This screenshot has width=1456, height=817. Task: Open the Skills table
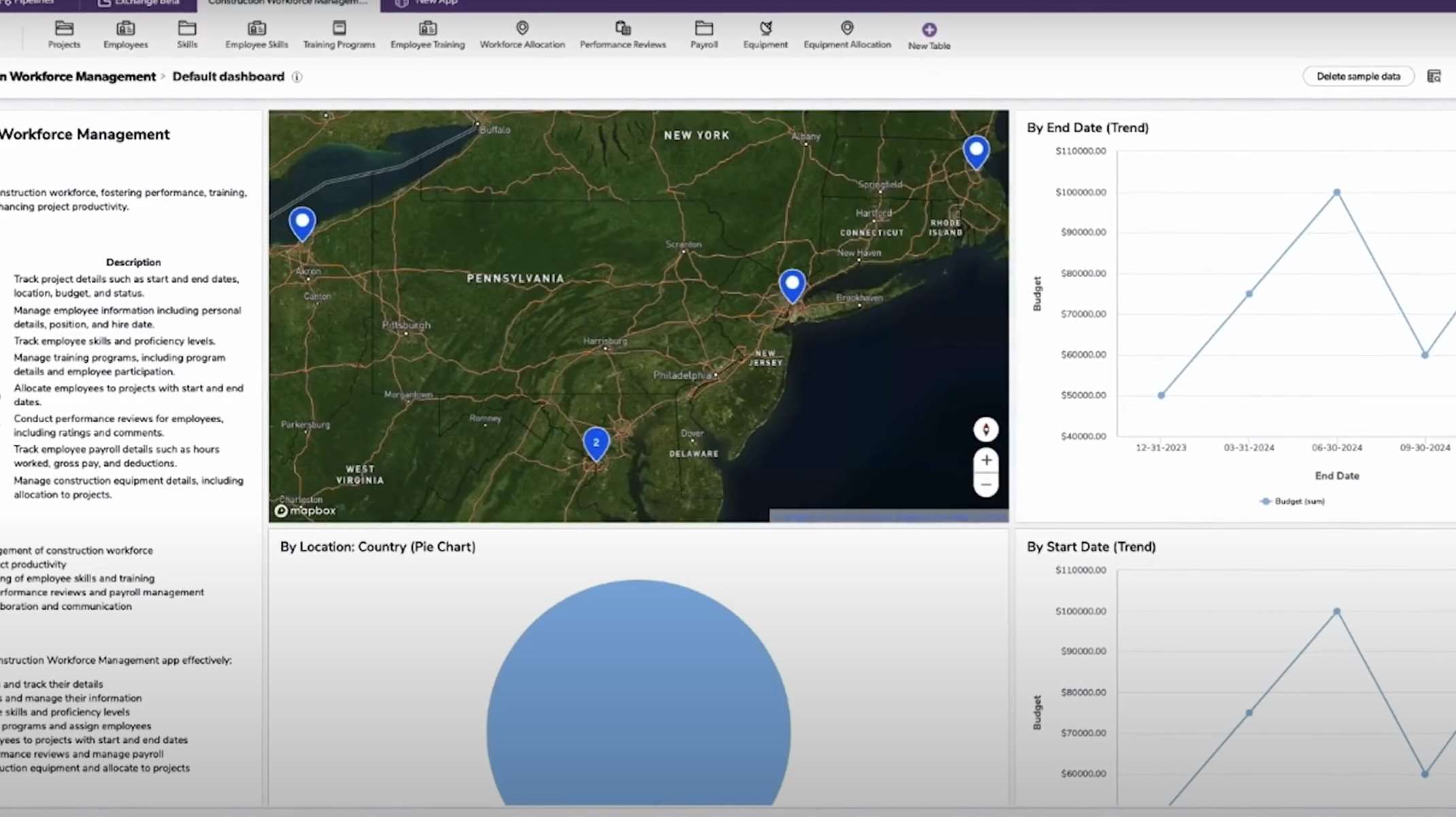pyautogui.click(x=186, y=34)
